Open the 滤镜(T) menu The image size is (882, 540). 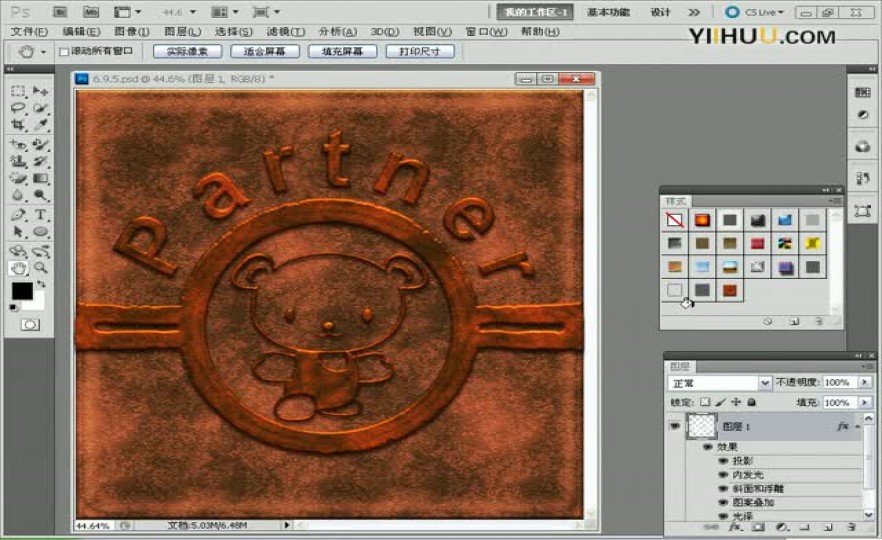tap(286, 32)
